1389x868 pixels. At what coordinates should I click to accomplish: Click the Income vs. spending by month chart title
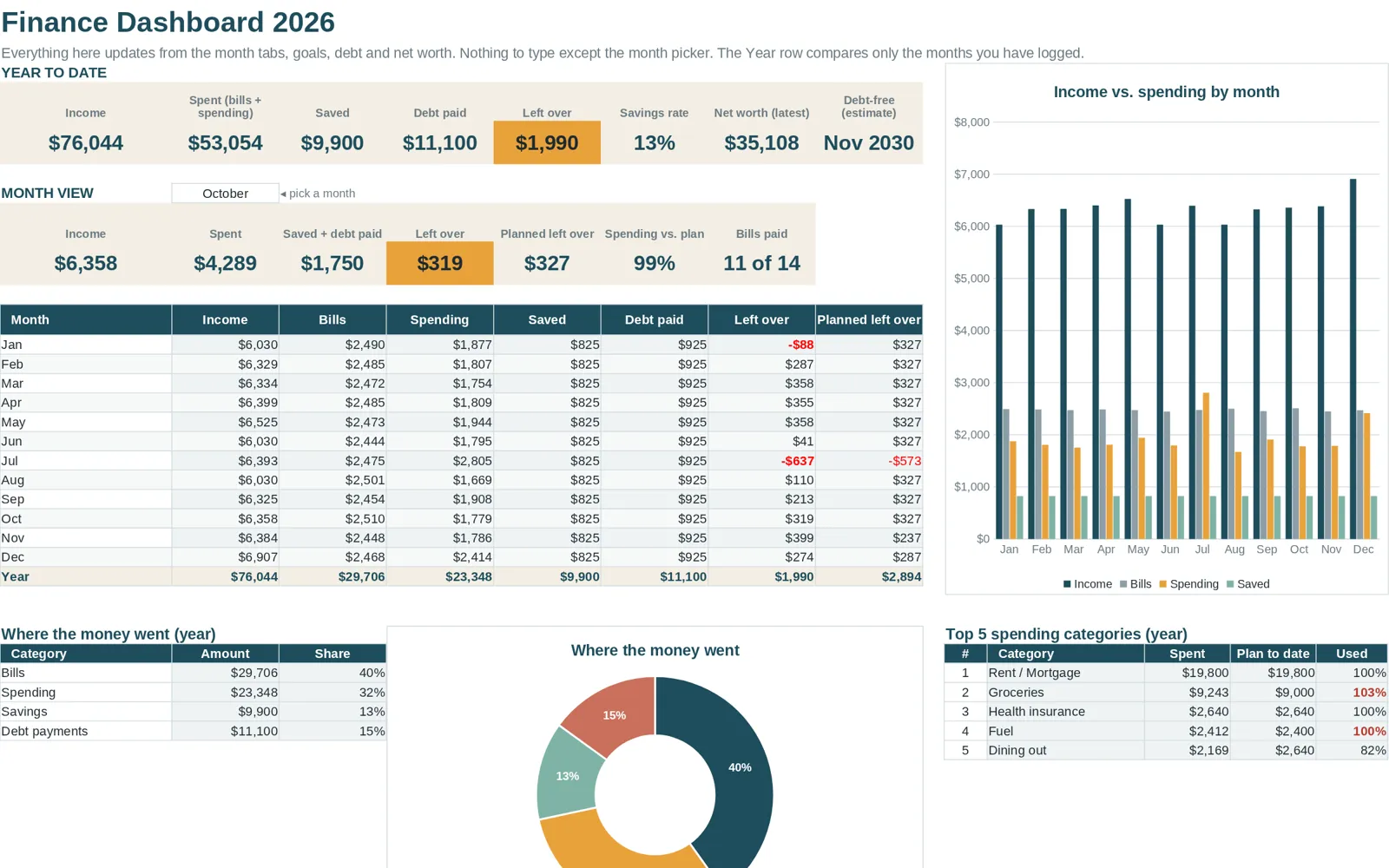pos(1166,92)
